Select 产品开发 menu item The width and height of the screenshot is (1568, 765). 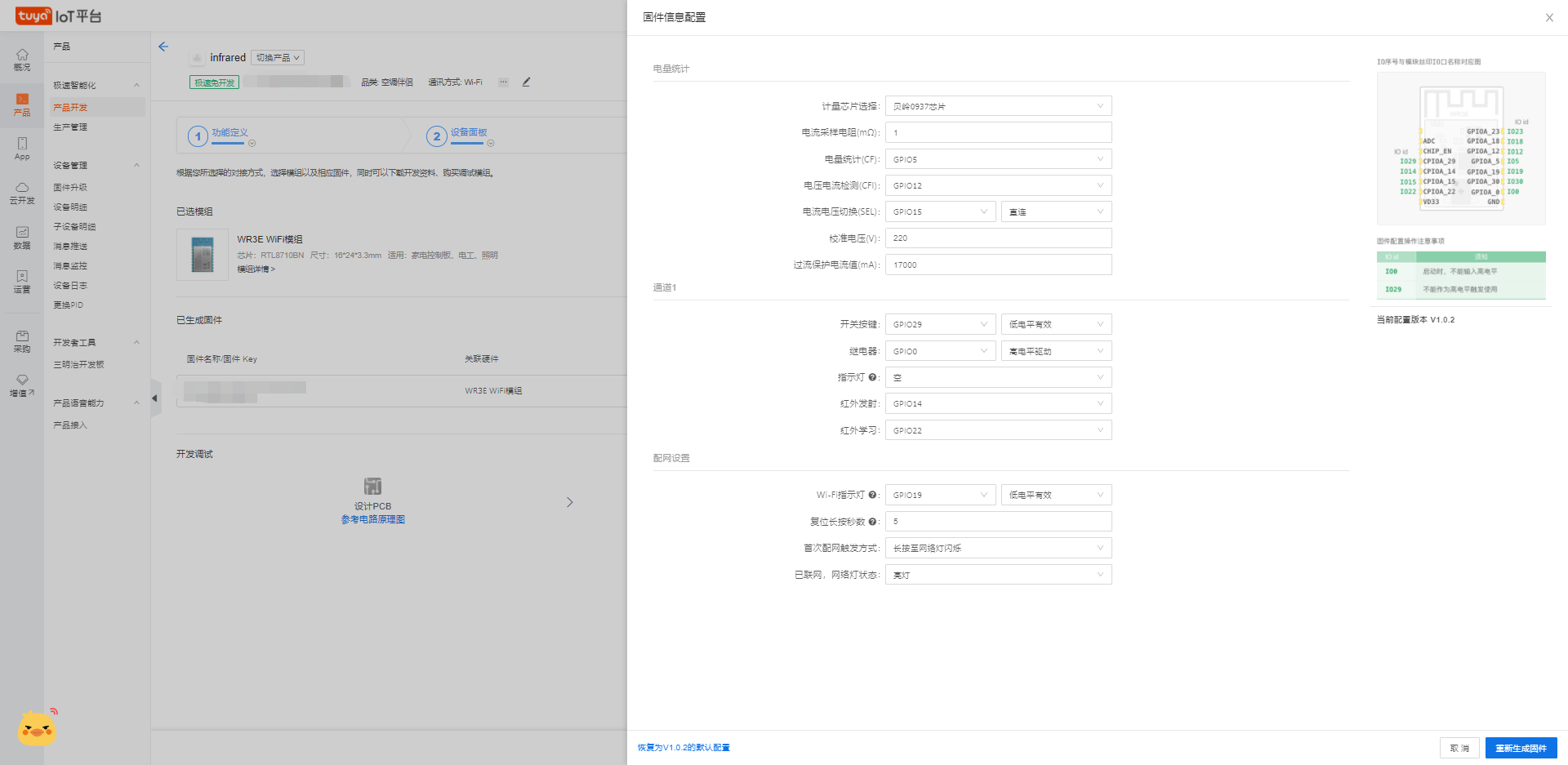(x=97, y=107)
